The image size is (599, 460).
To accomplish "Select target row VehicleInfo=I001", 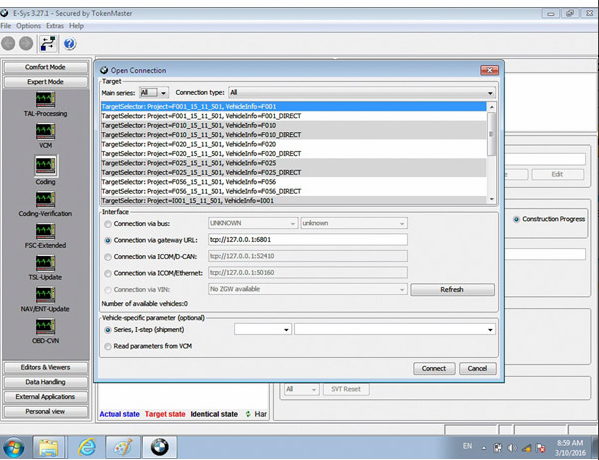I will [x=293, y=201].
